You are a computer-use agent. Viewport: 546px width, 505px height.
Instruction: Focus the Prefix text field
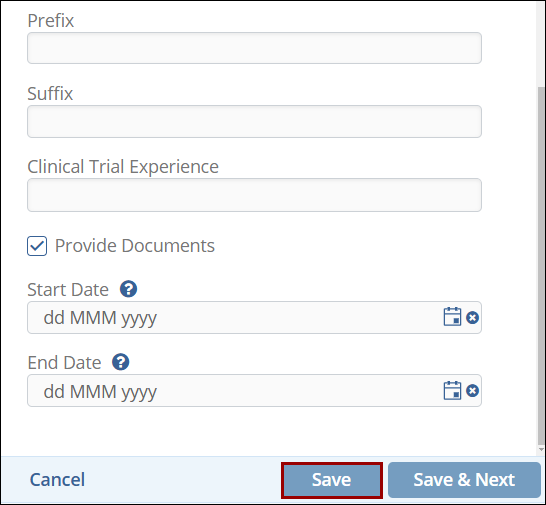[x=254, y=48]
